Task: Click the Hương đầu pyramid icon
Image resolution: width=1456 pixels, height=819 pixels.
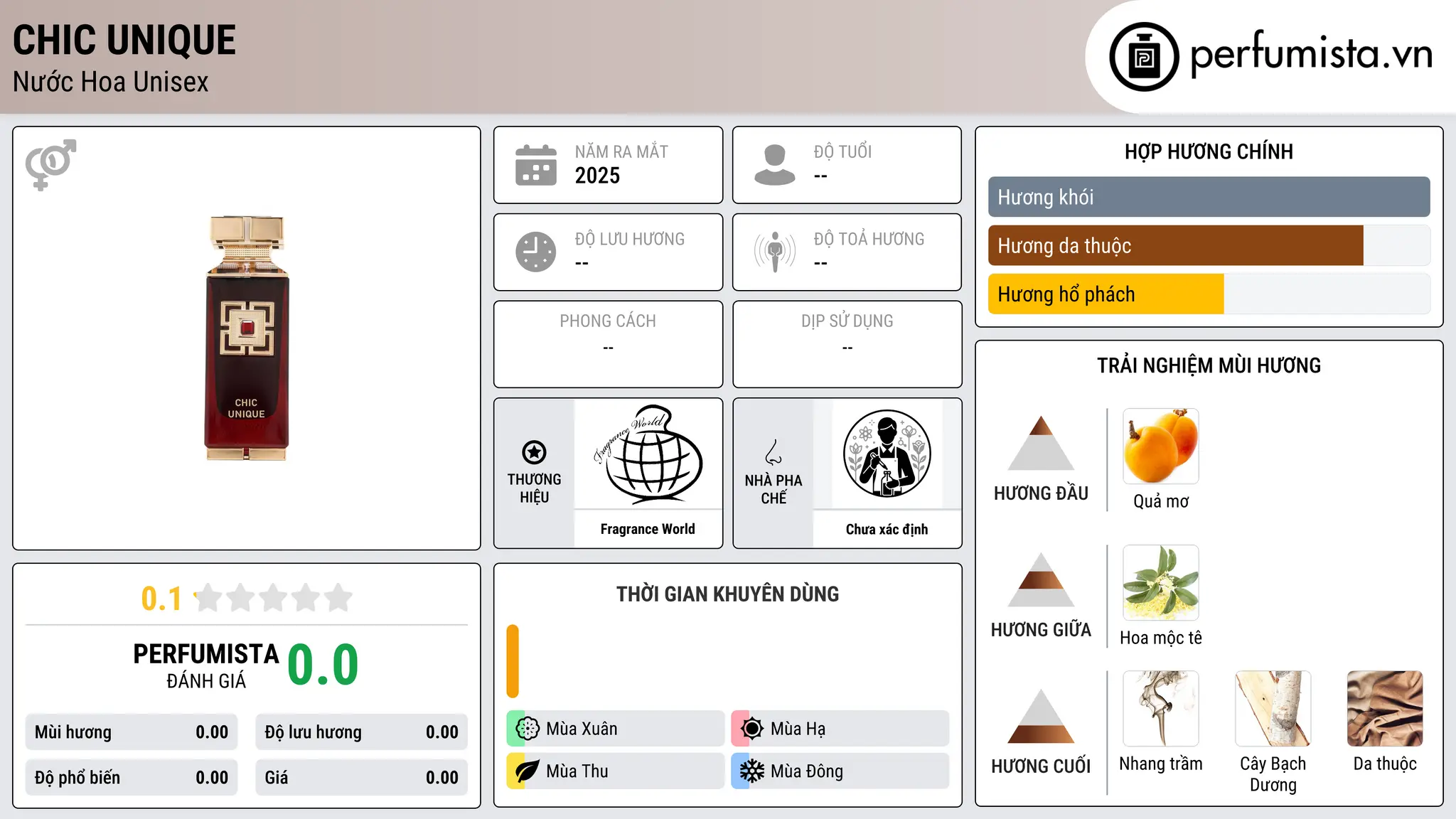Action: tap(1041, 443)
